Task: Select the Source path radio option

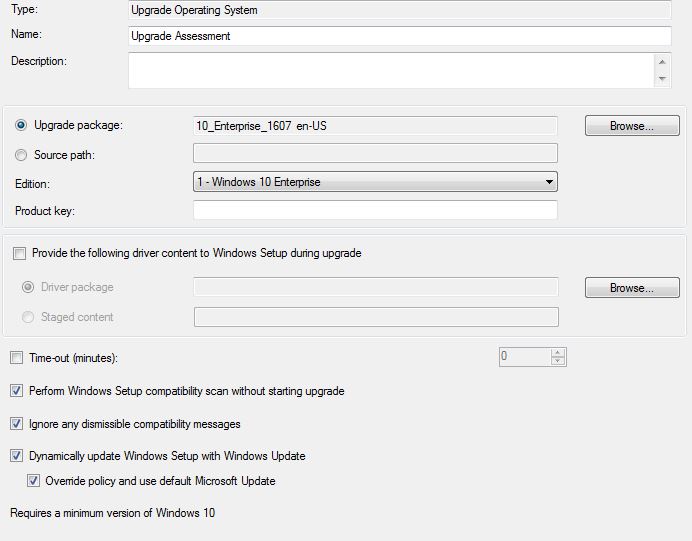Action: click(21, 155)
